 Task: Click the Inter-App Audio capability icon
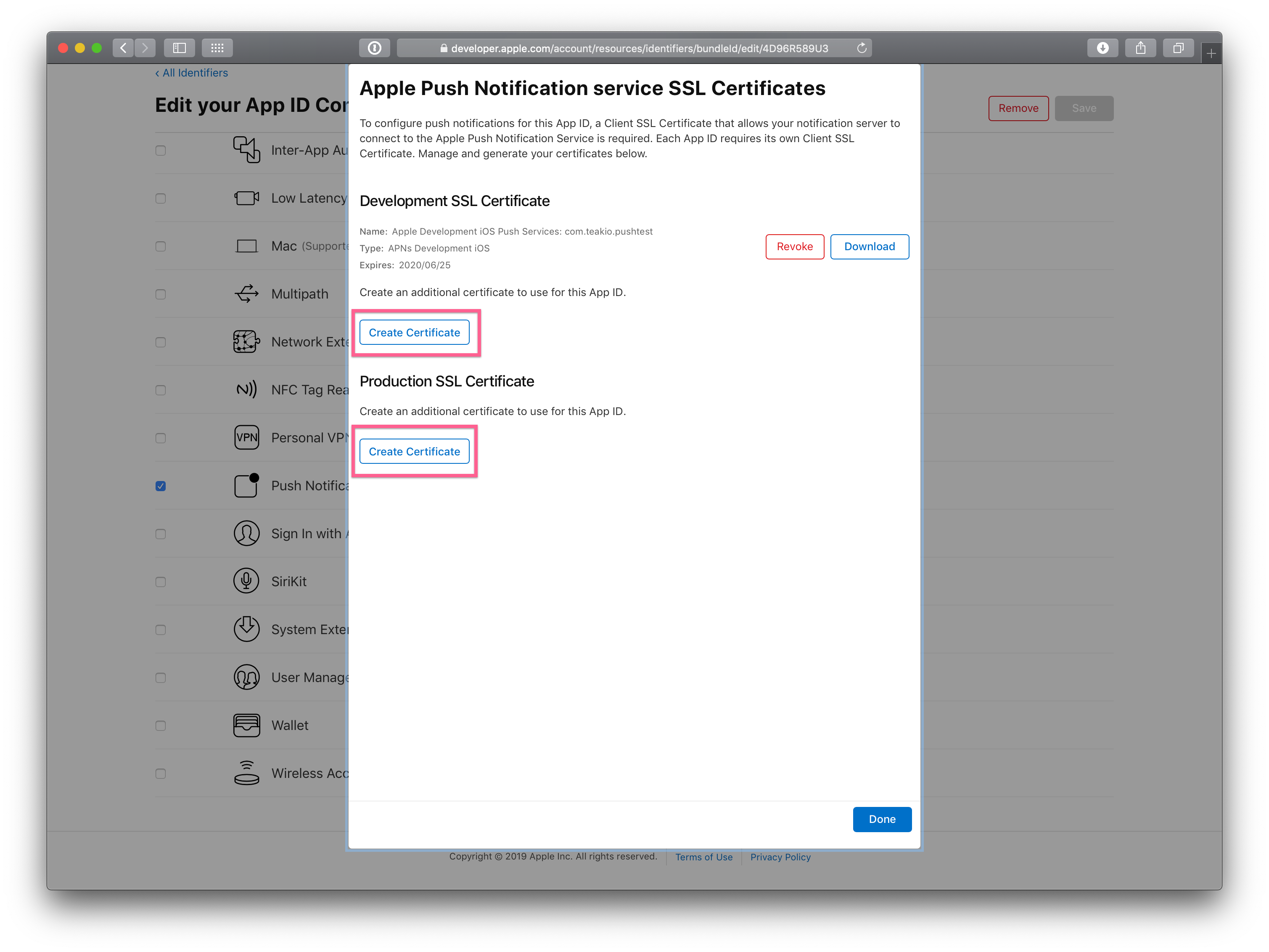[x=247, y=150]
